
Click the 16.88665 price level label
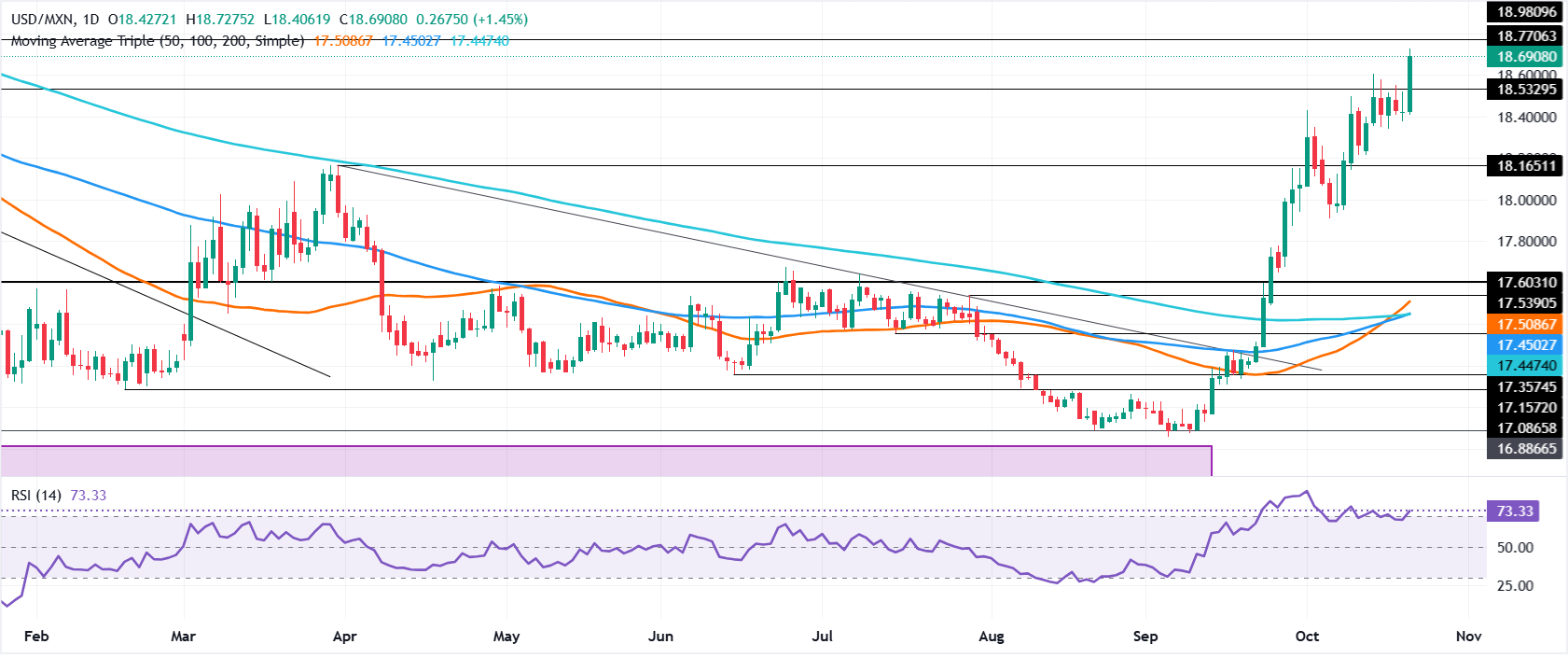click(1526, 449)
